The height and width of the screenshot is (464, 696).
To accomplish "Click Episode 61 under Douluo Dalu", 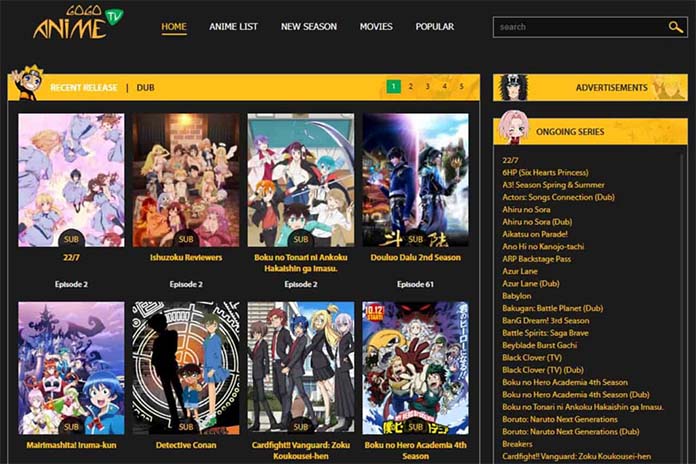I will point(415,284).
